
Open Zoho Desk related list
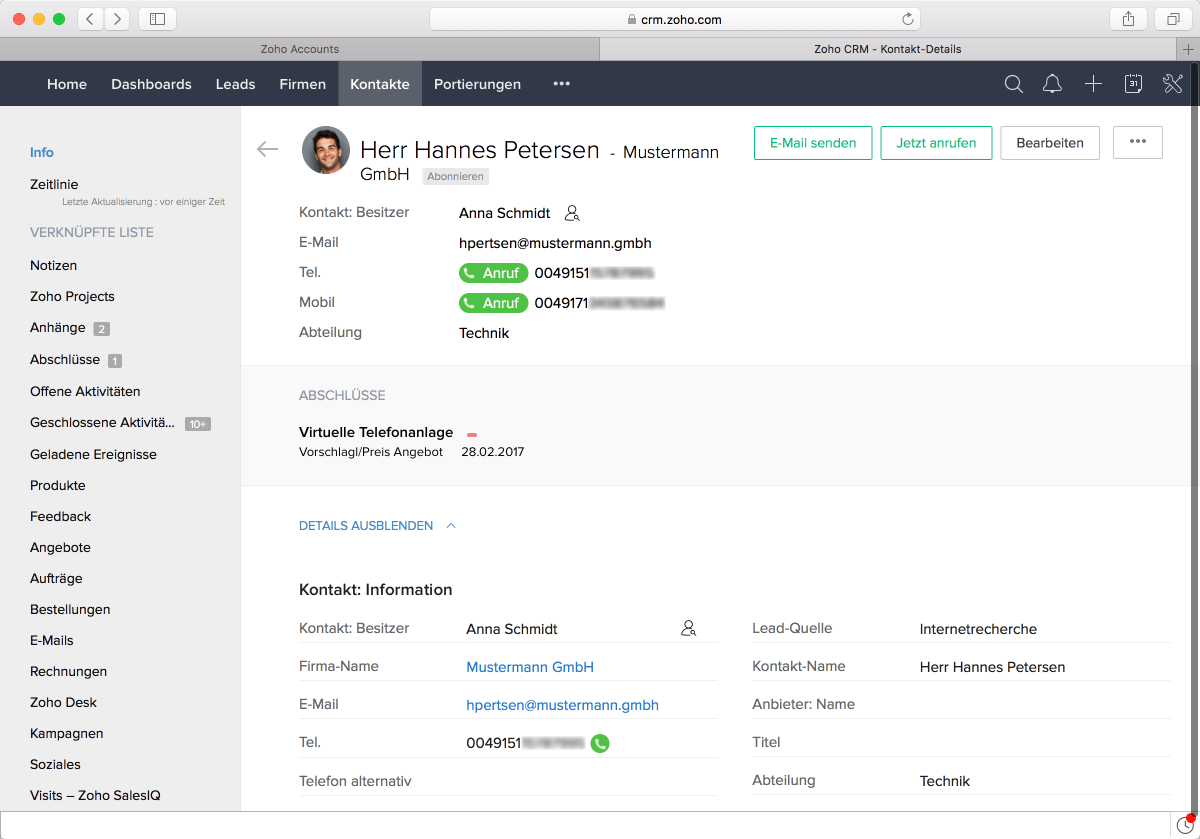click(63, 702)
